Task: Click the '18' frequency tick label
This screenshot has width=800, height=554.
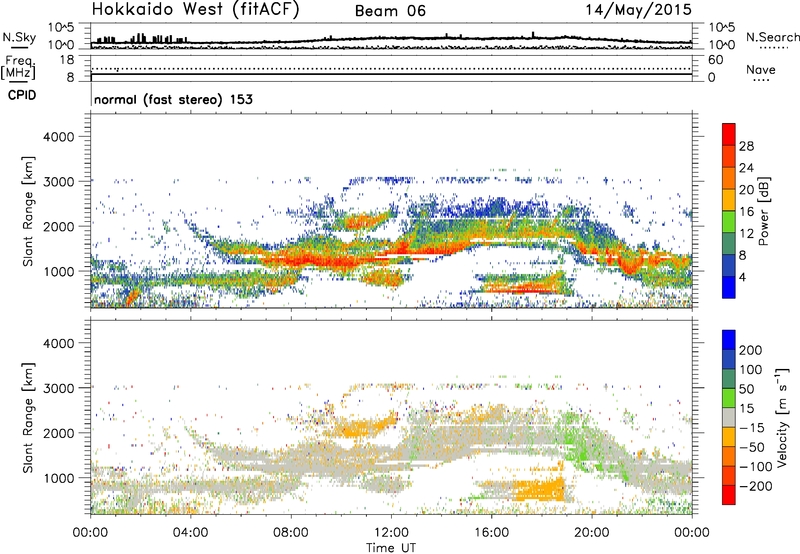Action: [67, 60]
